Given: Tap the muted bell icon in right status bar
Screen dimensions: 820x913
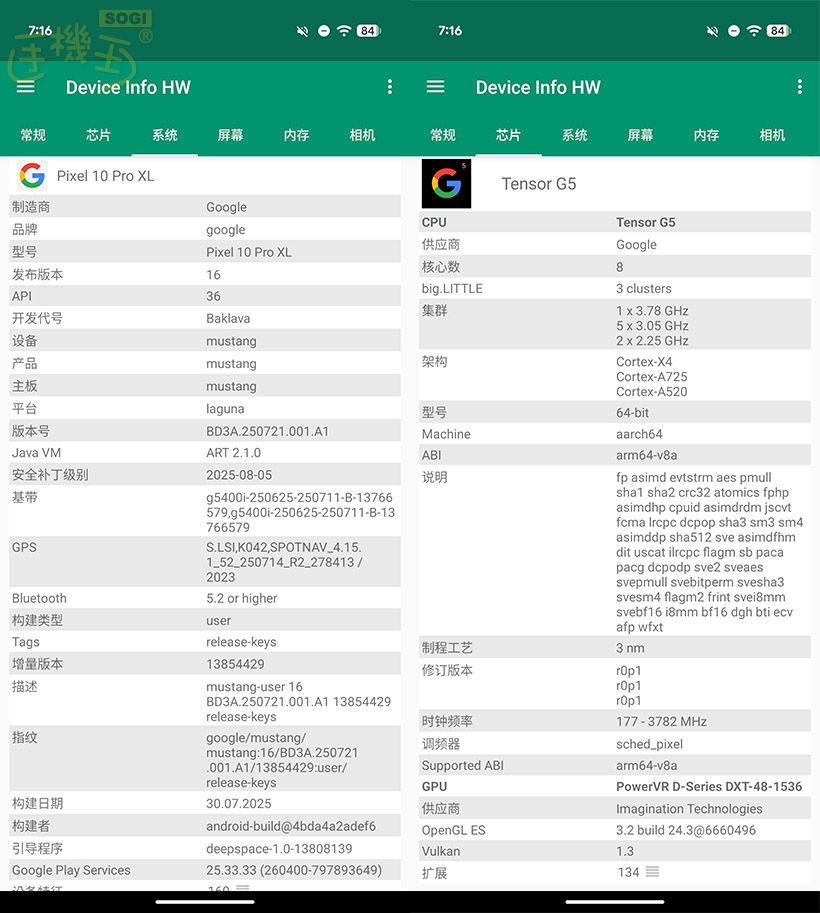Looking at the screenshot, I should point(712,31).
